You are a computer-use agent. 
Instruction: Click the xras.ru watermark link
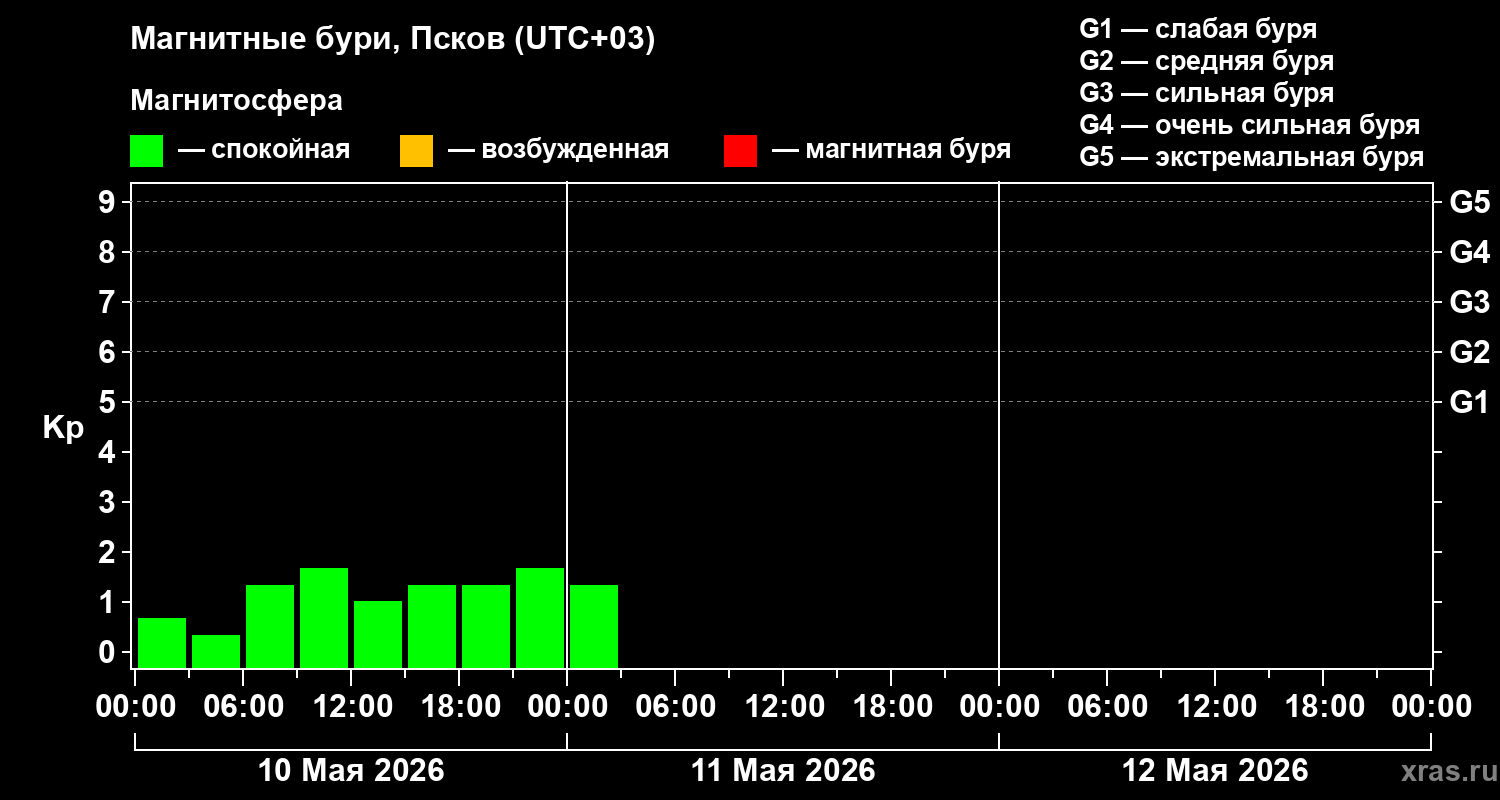coord(1443,772)
